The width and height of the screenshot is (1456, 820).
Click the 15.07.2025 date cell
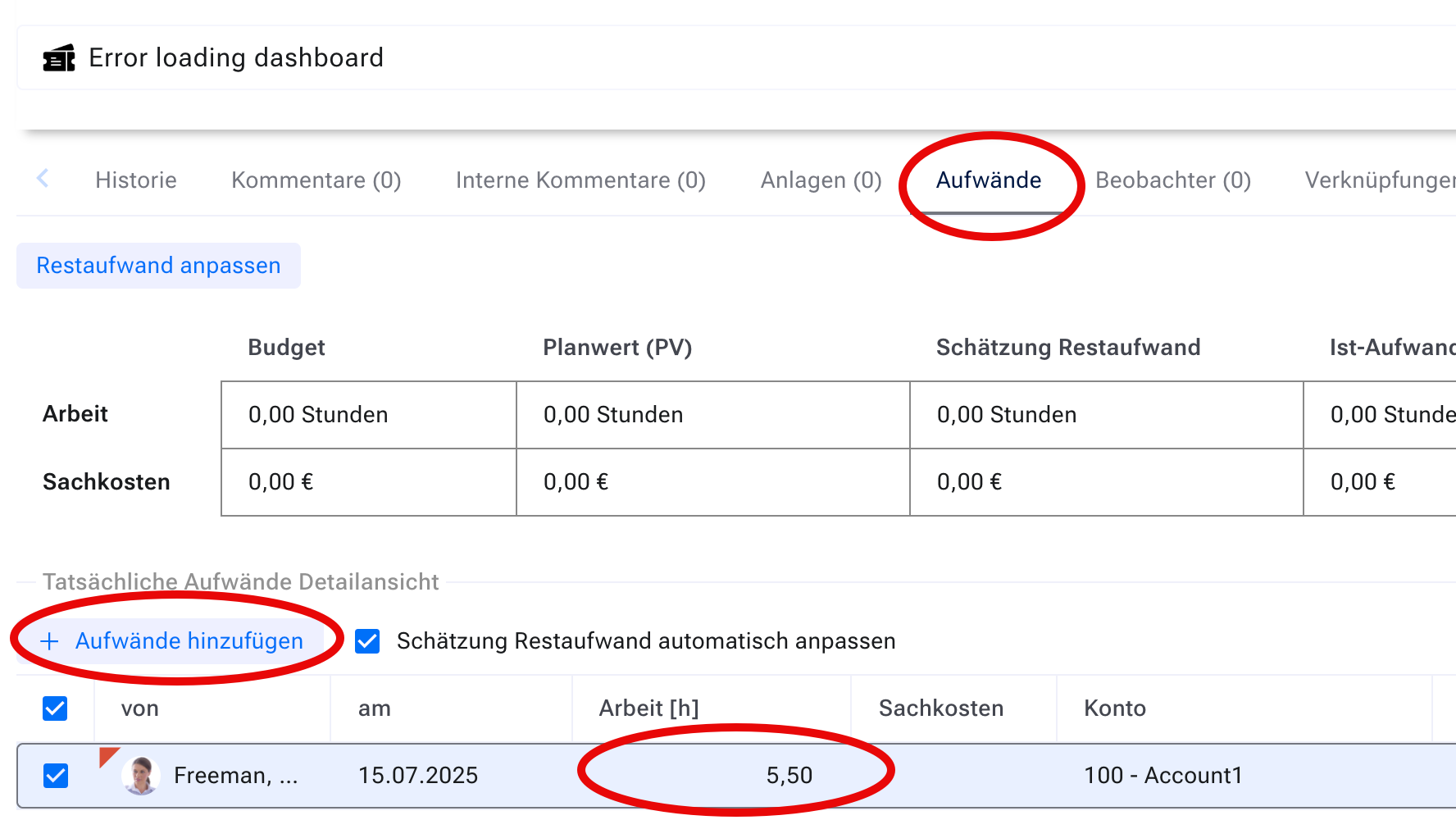[418, 775]
